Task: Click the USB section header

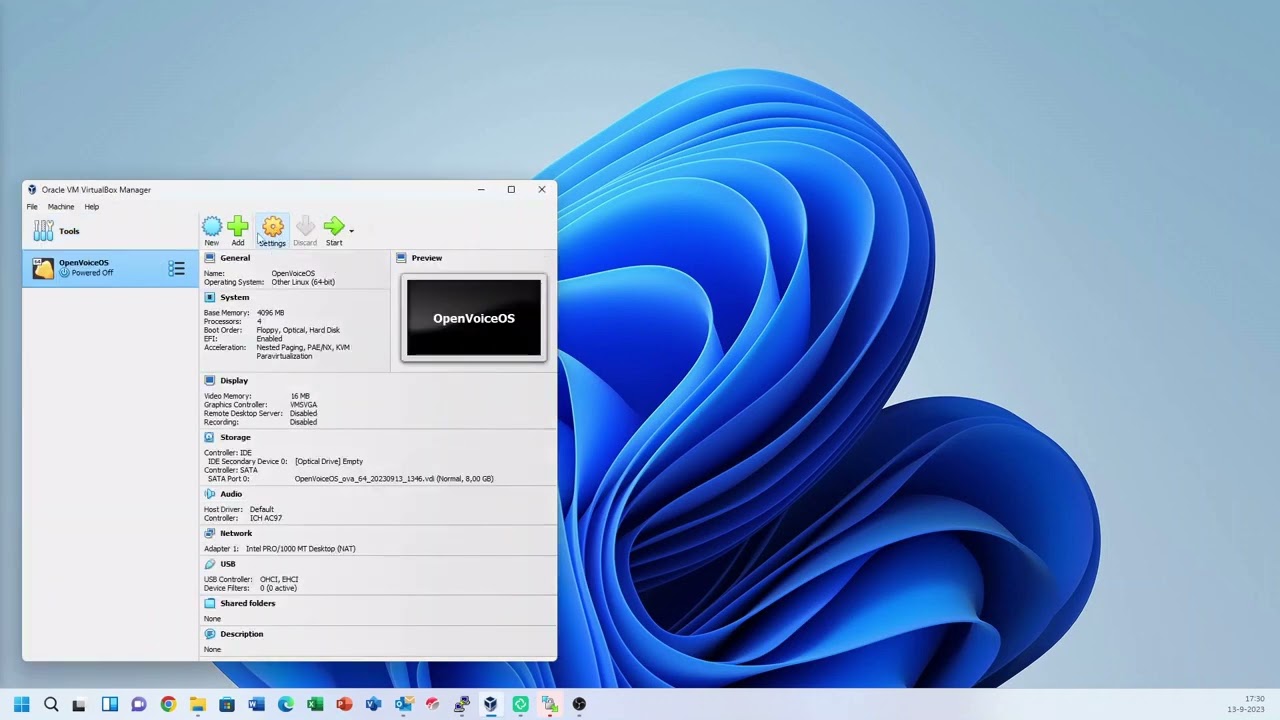Action: [228, 564]
